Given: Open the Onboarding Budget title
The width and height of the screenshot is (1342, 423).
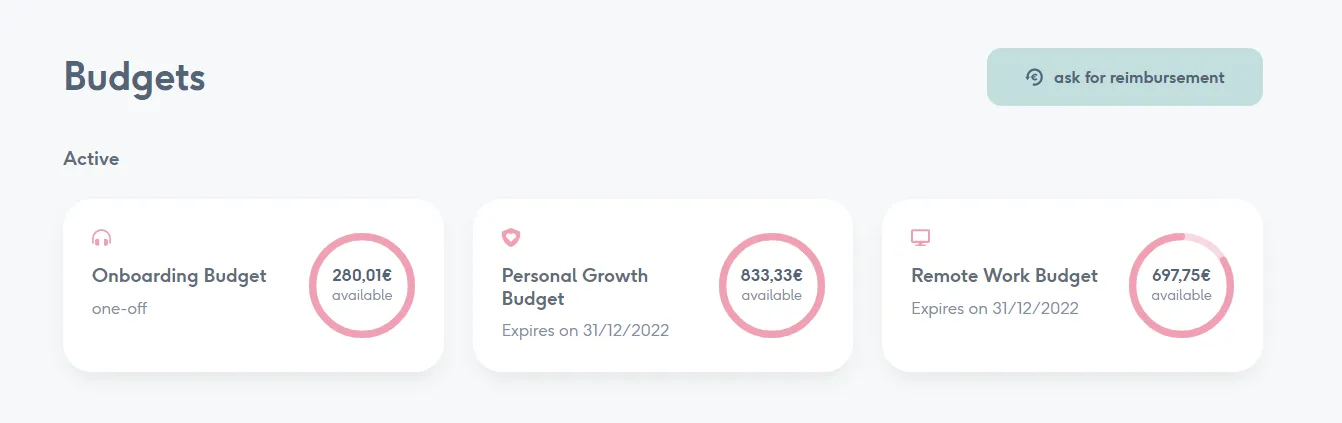Looking at the screenshot, I should [x=179, y=275].
